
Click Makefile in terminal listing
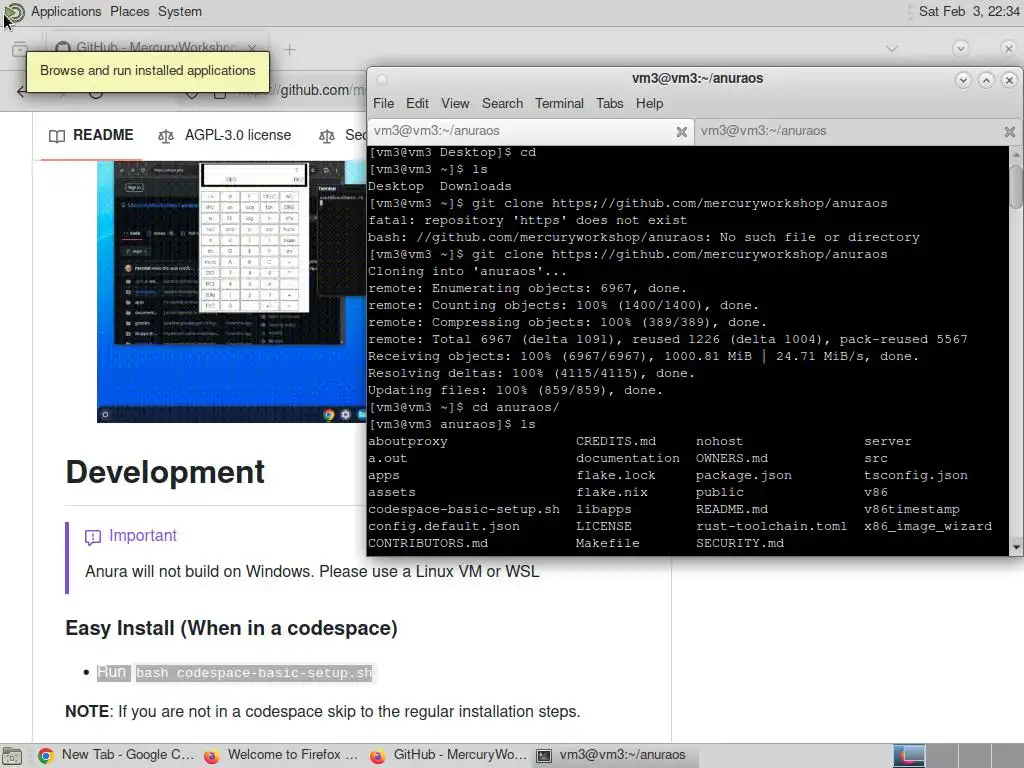[607, 543]
